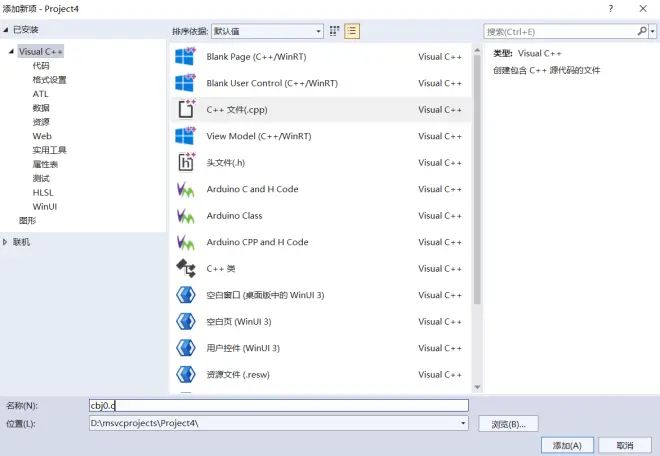
Task: Click the 浏览(B)... browse button
Action: (508, 424)
